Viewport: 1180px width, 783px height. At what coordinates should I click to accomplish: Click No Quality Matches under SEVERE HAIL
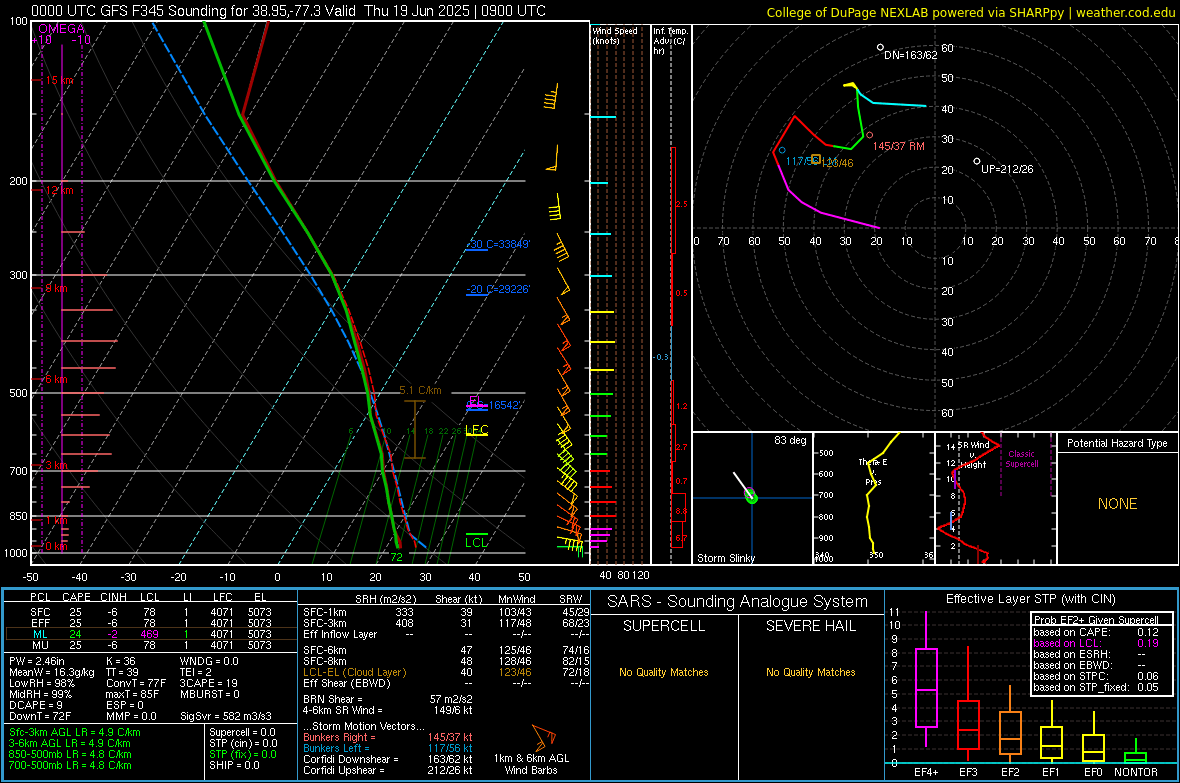click(x=810, y=672)
